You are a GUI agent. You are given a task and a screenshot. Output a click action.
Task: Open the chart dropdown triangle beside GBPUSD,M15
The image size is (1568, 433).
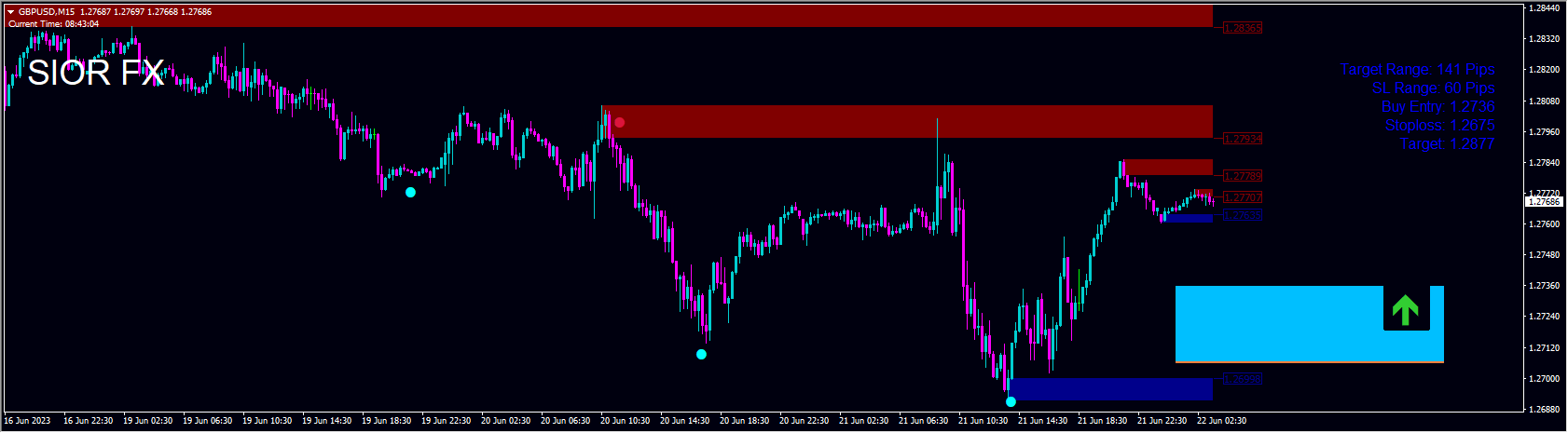tap(10, 12)
